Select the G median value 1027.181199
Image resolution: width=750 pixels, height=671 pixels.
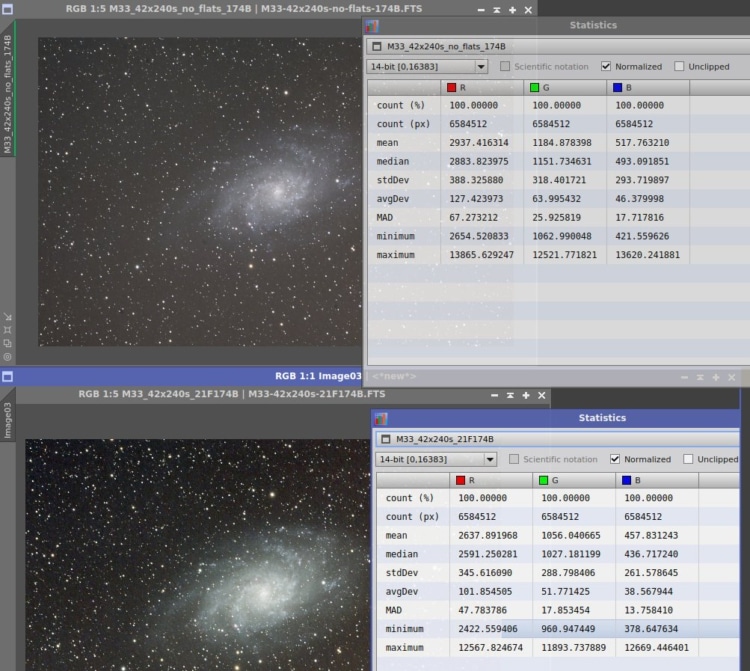[571, 554]
